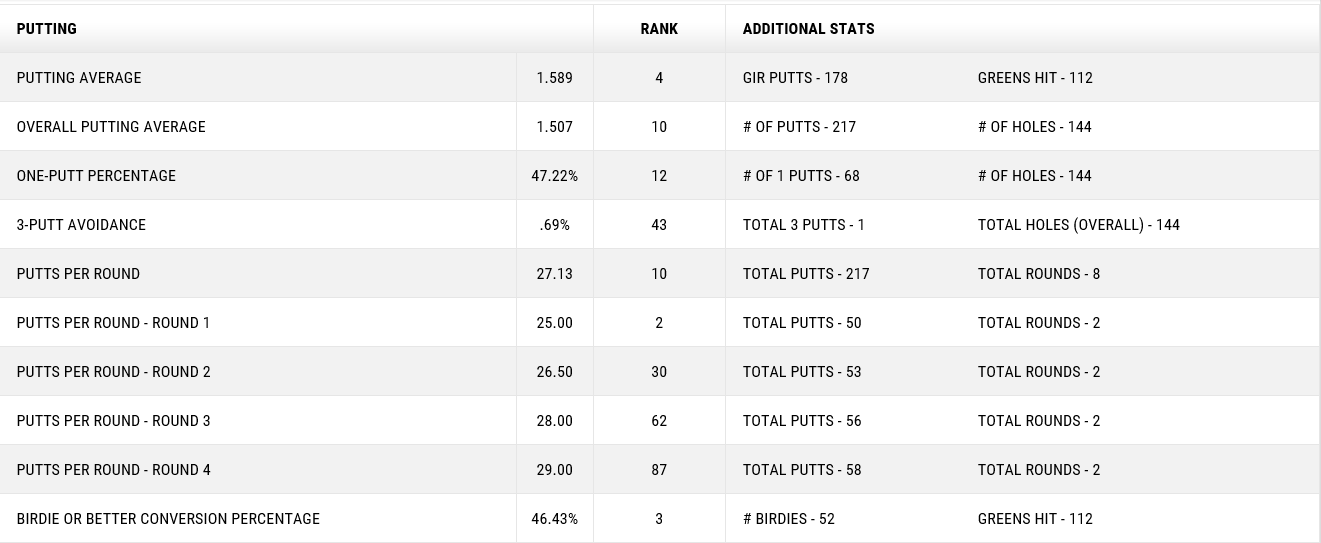Select the Putting Average row label
This screenshot has width=1321, height=543.
[x=79, y=78]
